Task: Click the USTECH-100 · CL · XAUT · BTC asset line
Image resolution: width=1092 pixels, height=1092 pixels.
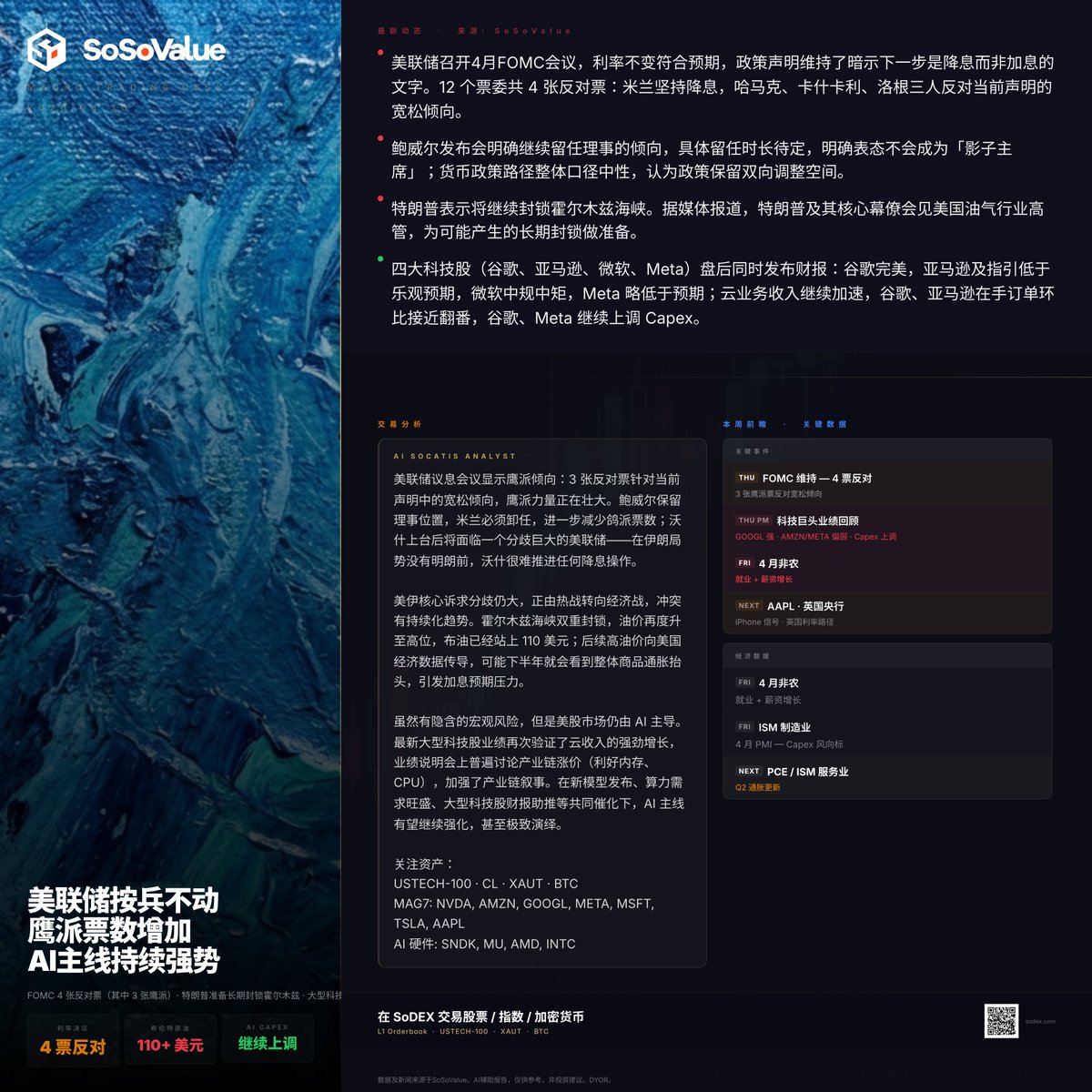Action: (x=486, y=884)
